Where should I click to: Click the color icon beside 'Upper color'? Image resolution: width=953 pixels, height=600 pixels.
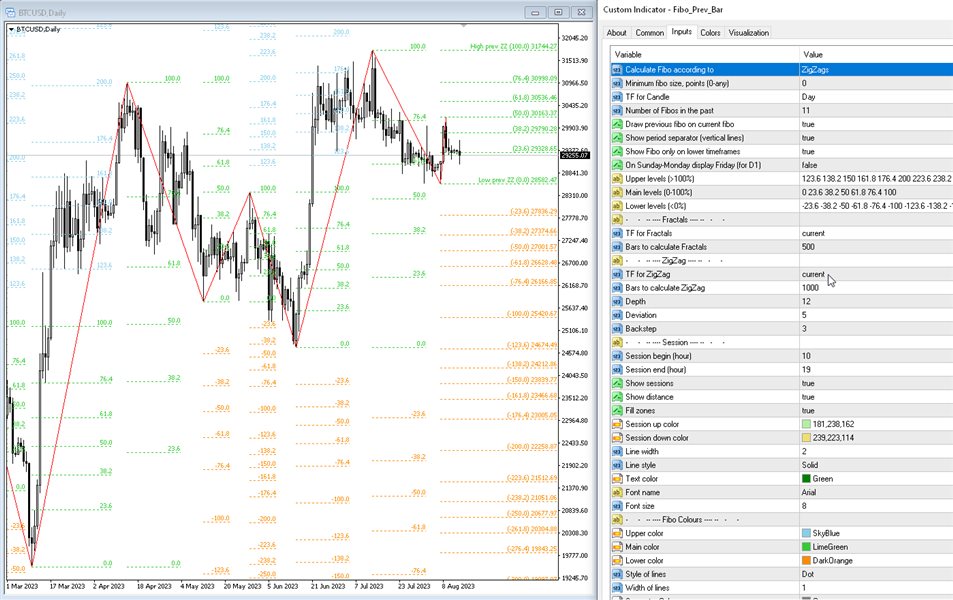click(x=618, y=533)
